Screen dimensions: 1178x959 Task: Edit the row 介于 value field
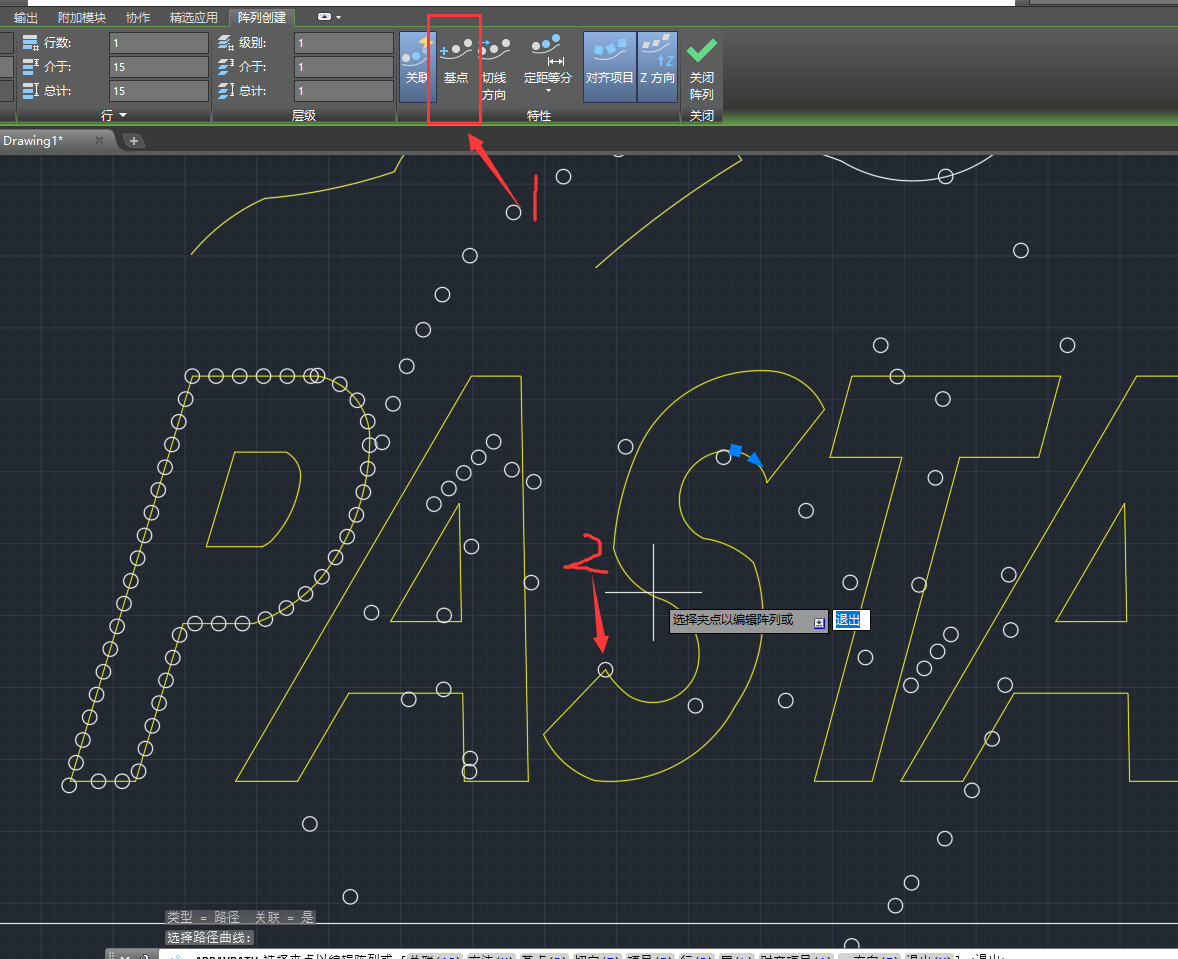[x=159, y=67]
